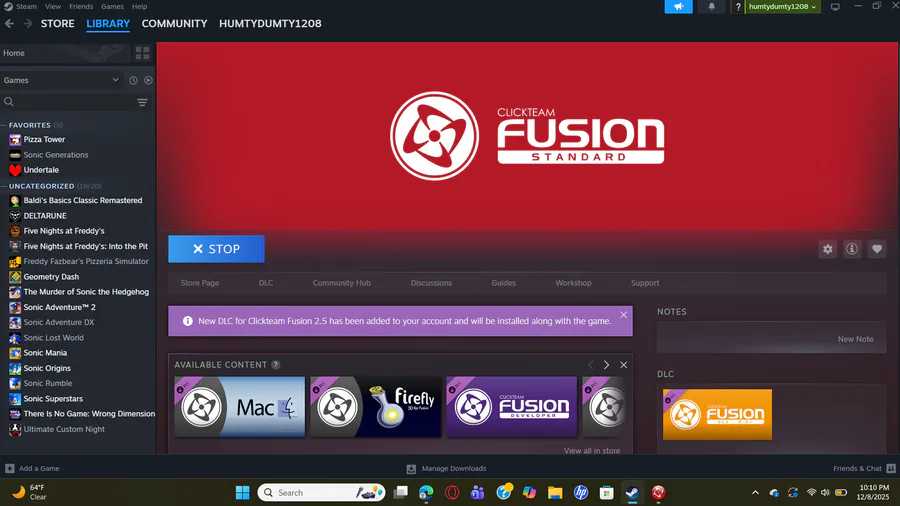Add Clickteam Fusion to favorites heart

(876, 249)
